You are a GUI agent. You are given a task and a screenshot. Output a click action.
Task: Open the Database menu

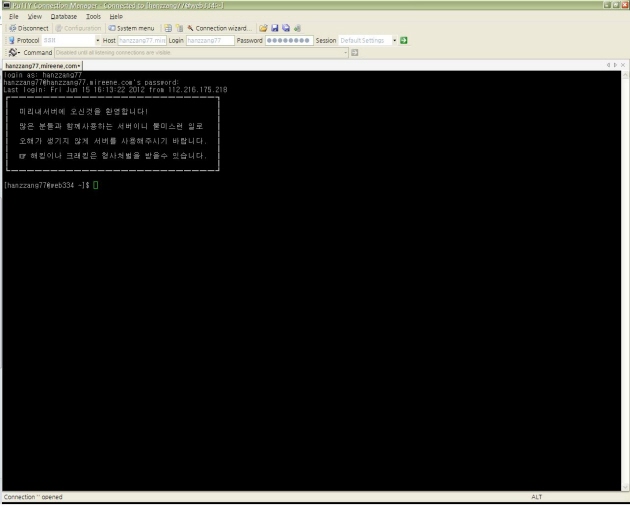(x=63, y=17)
